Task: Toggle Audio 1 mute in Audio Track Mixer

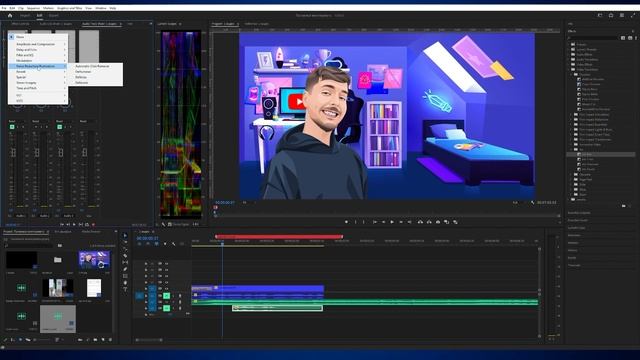Action: coord(12,127)
